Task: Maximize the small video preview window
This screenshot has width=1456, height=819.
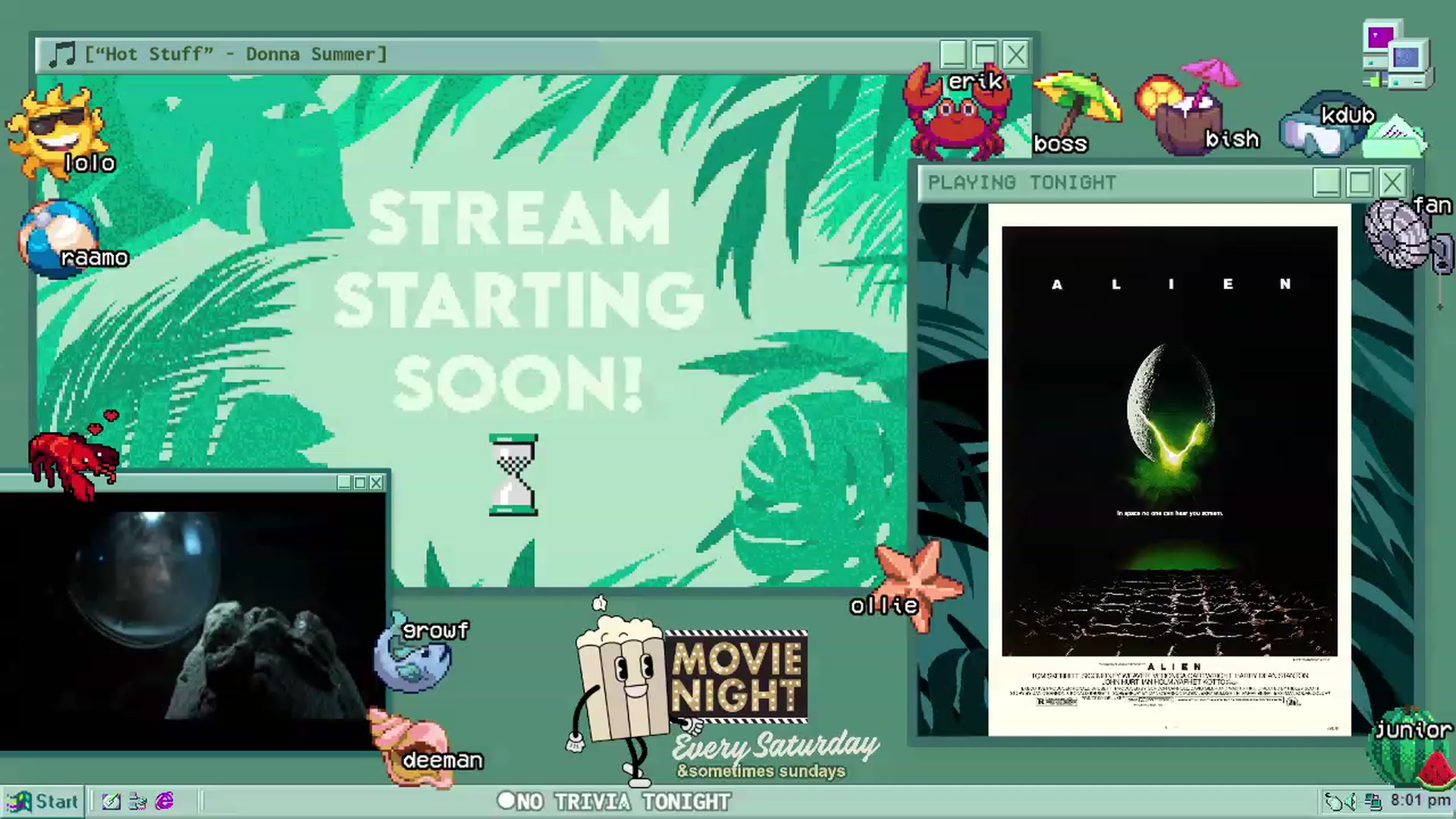Action: (x=360, y=482)
